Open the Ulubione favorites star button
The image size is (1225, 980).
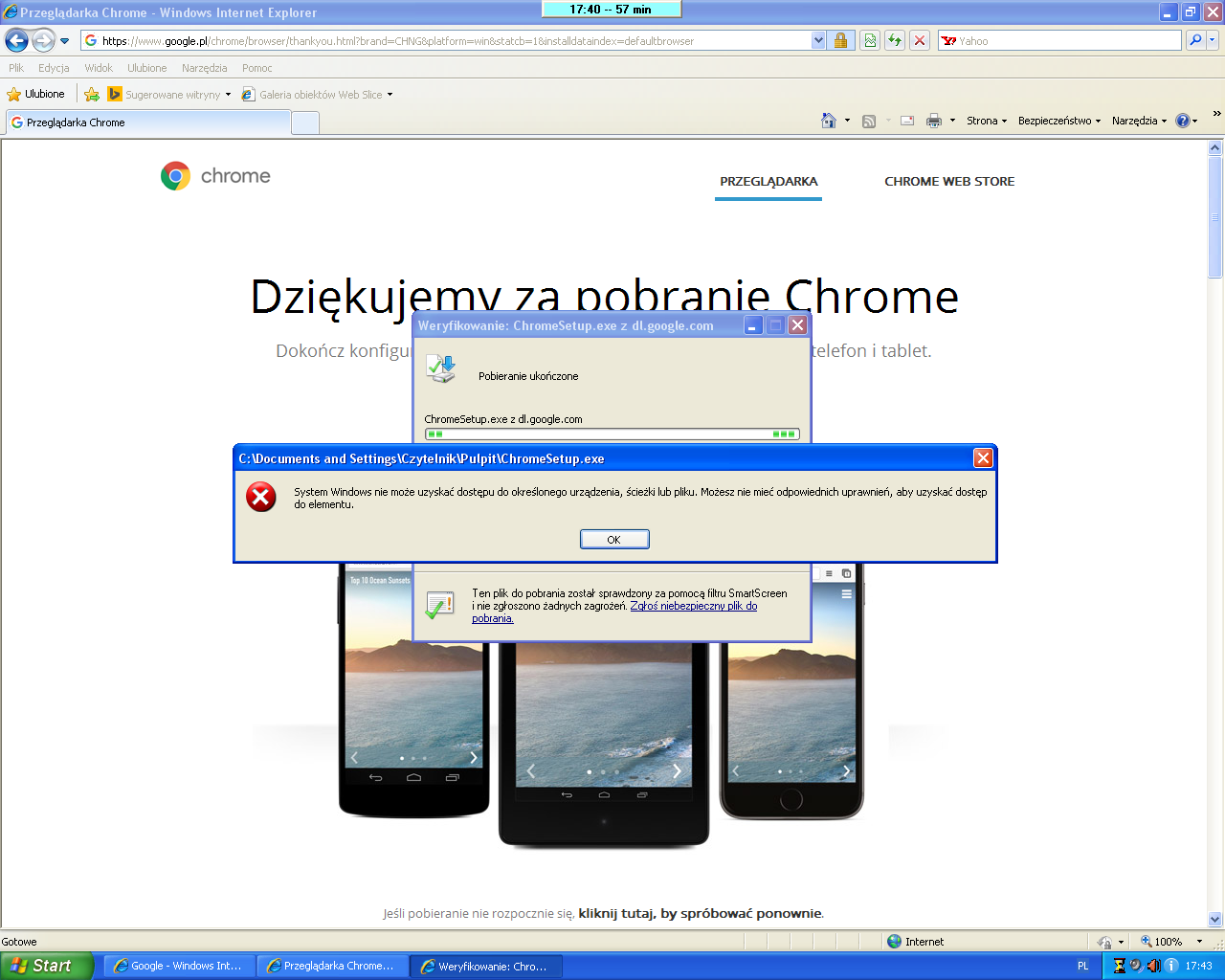point(35,94)
